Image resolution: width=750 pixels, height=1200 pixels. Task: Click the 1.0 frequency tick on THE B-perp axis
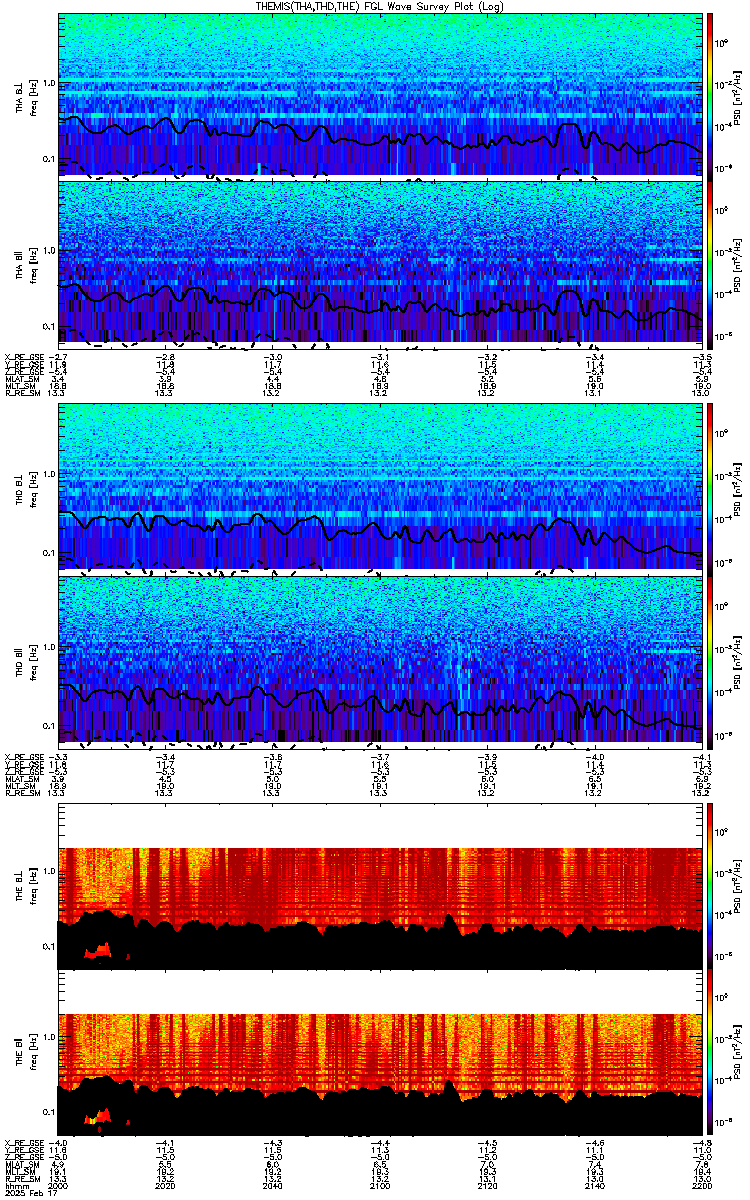[x=49, y=870]
